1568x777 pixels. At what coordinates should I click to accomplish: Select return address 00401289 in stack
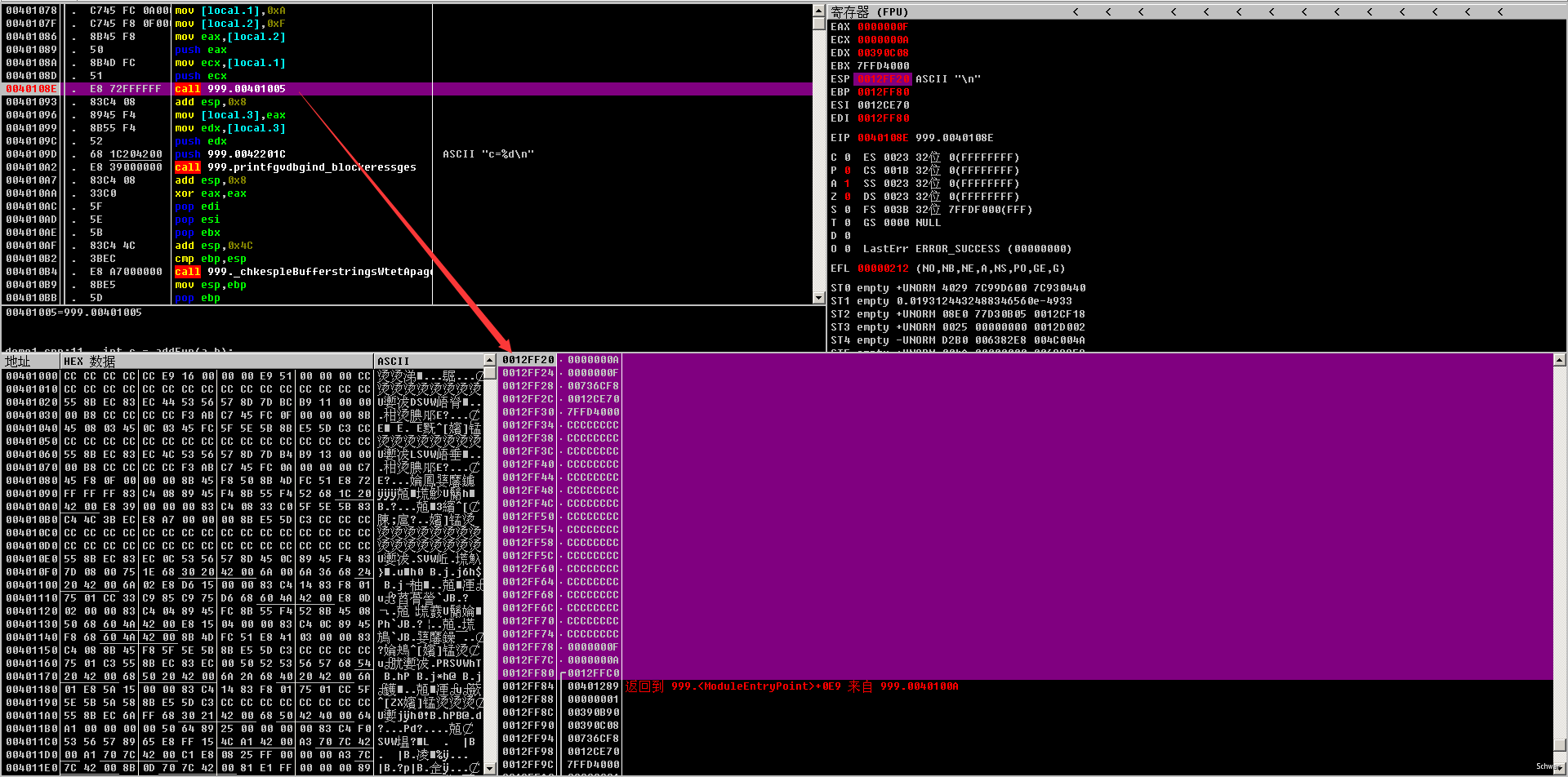[x=593, y=686]
